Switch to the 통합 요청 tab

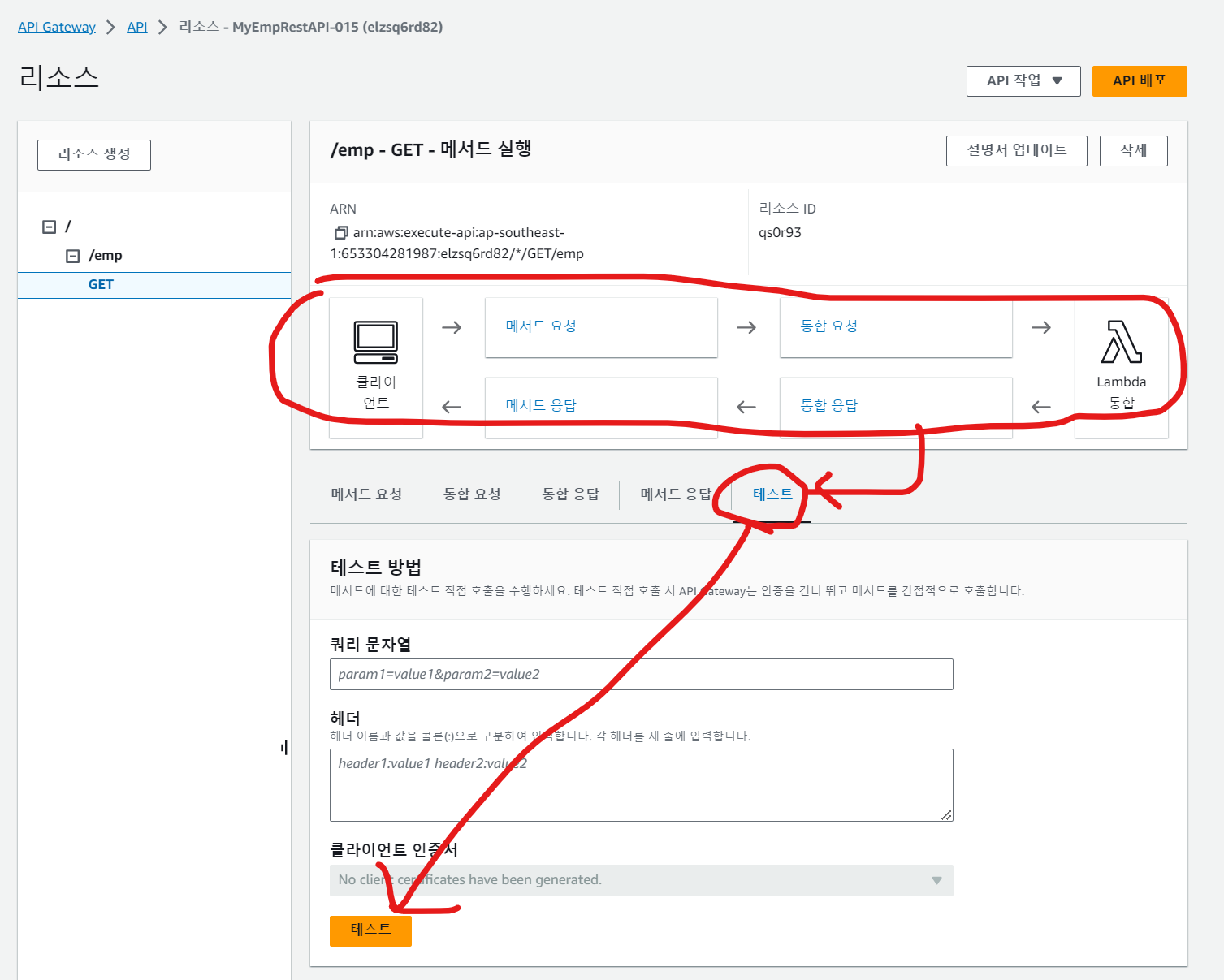coord(472,494)
